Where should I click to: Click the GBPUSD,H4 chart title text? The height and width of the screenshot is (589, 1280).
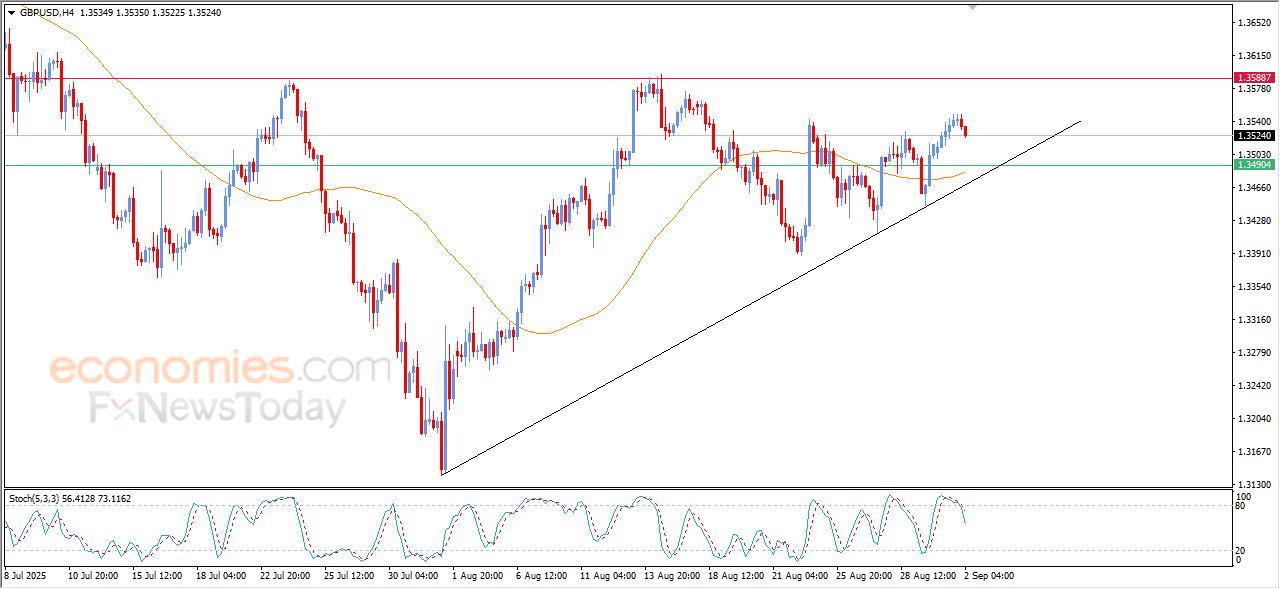(x=47, y=13)
